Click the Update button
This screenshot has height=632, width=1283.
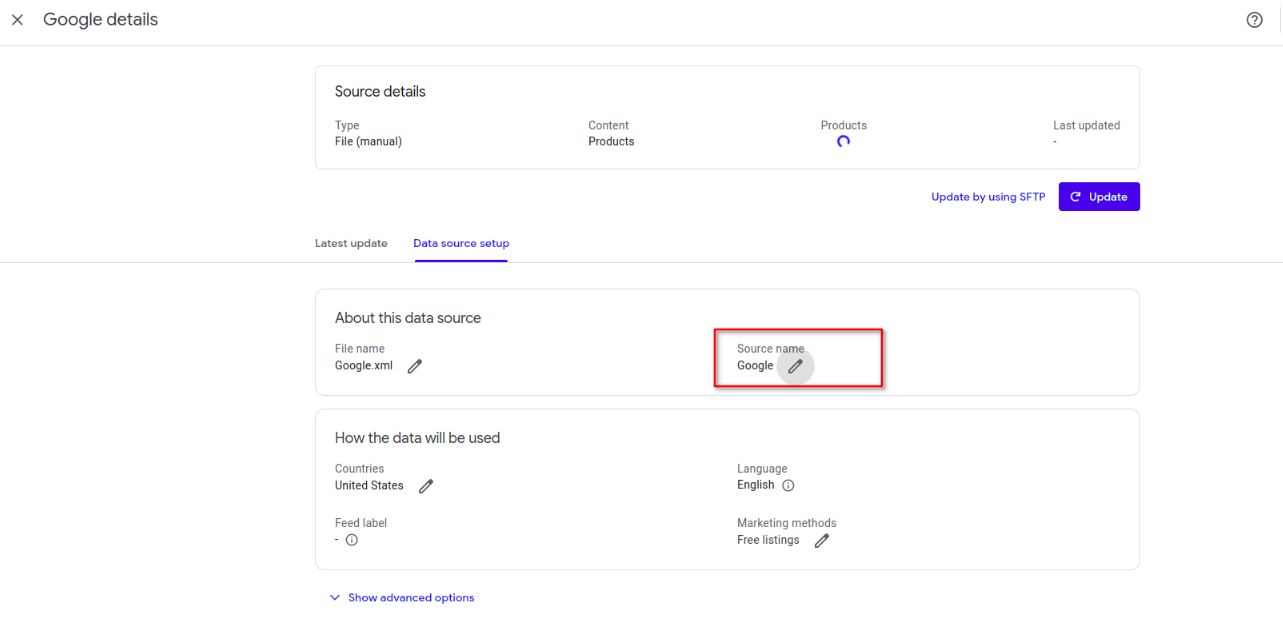tap(1099, 197)
